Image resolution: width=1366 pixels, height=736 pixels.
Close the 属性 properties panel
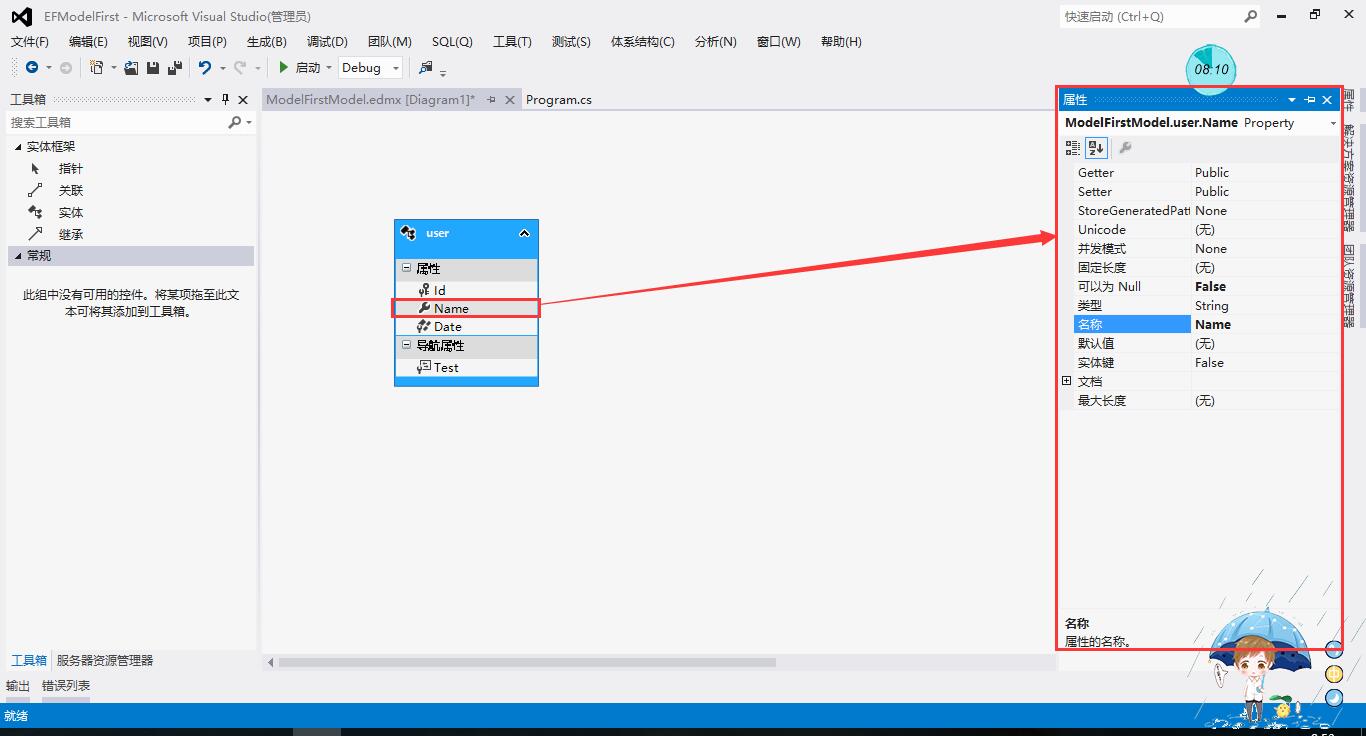1327,100
